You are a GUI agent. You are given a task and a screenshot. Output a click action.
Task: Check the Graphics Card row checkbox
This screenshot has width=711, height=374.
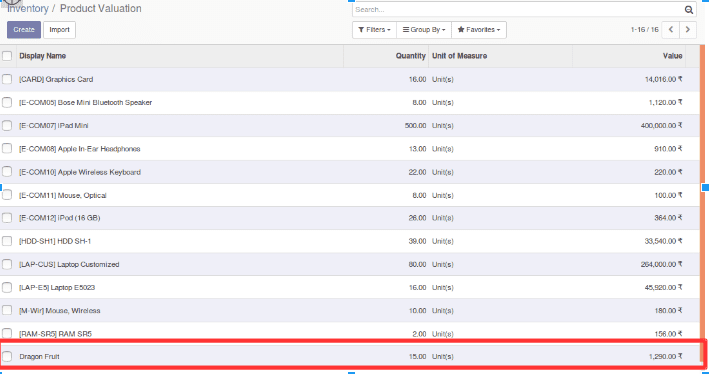coord(7,79)
